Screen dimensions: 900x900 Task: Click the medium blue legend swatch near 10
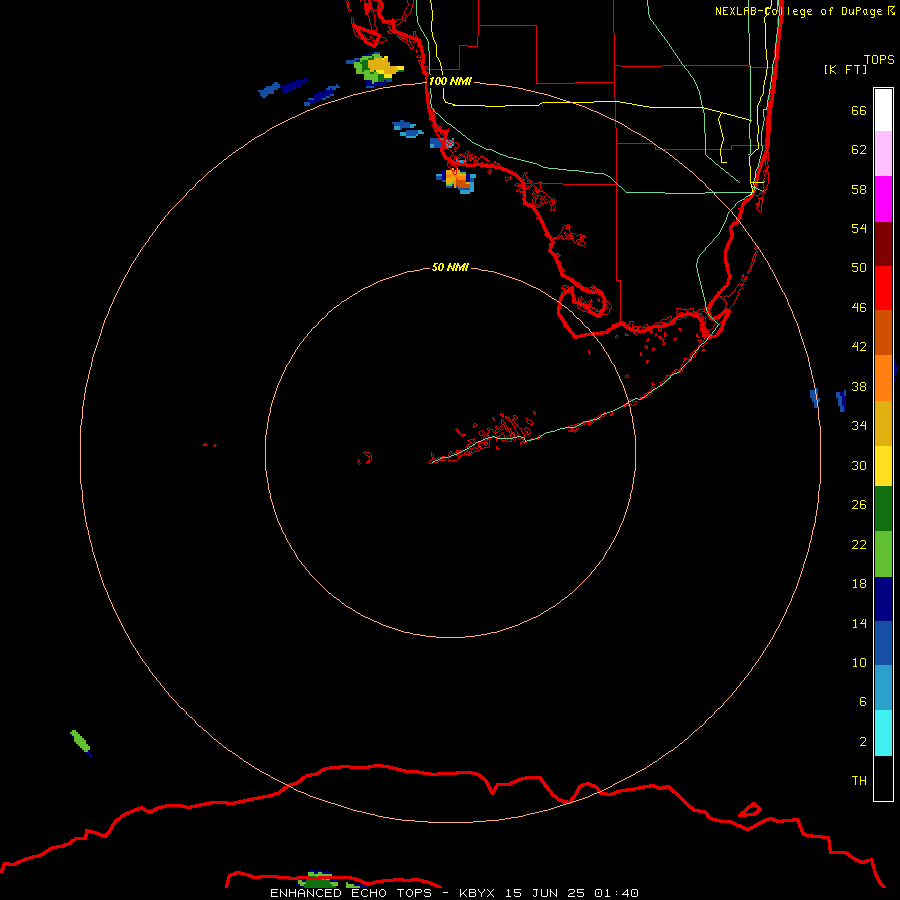(x=883, y=643)
